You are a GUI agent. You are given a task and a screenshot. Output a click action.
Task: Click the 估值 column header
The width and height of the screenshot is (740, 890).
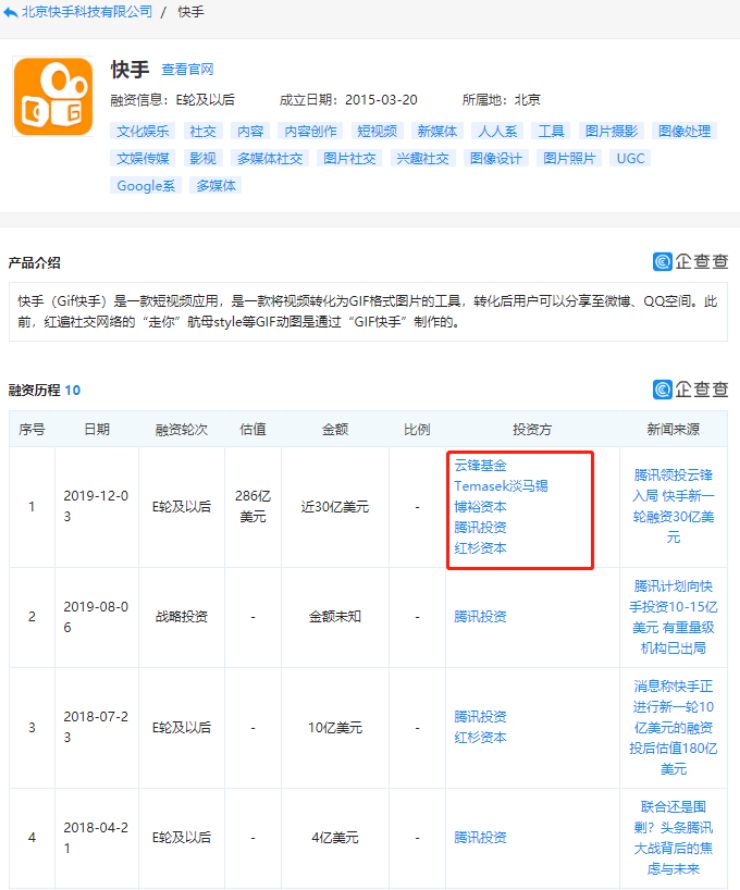click(253, 429)
